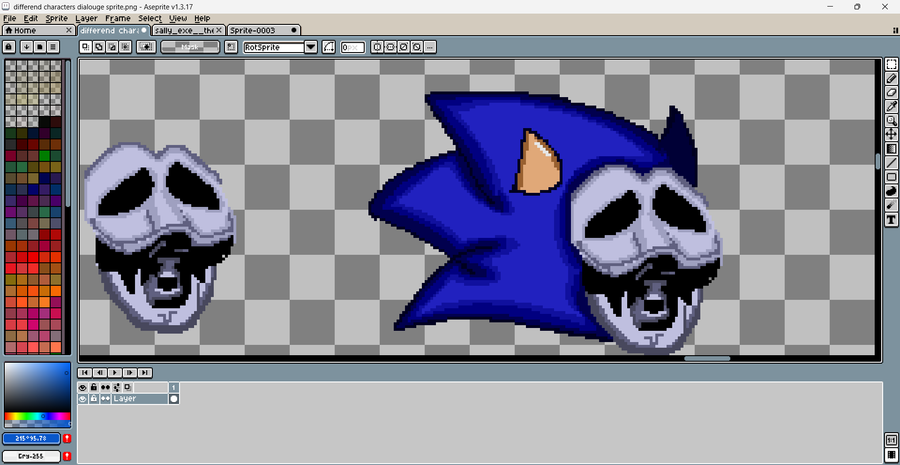Open the View menu
Image resolution: width=900 pixels, height=465 pixels.
[178, 18]
